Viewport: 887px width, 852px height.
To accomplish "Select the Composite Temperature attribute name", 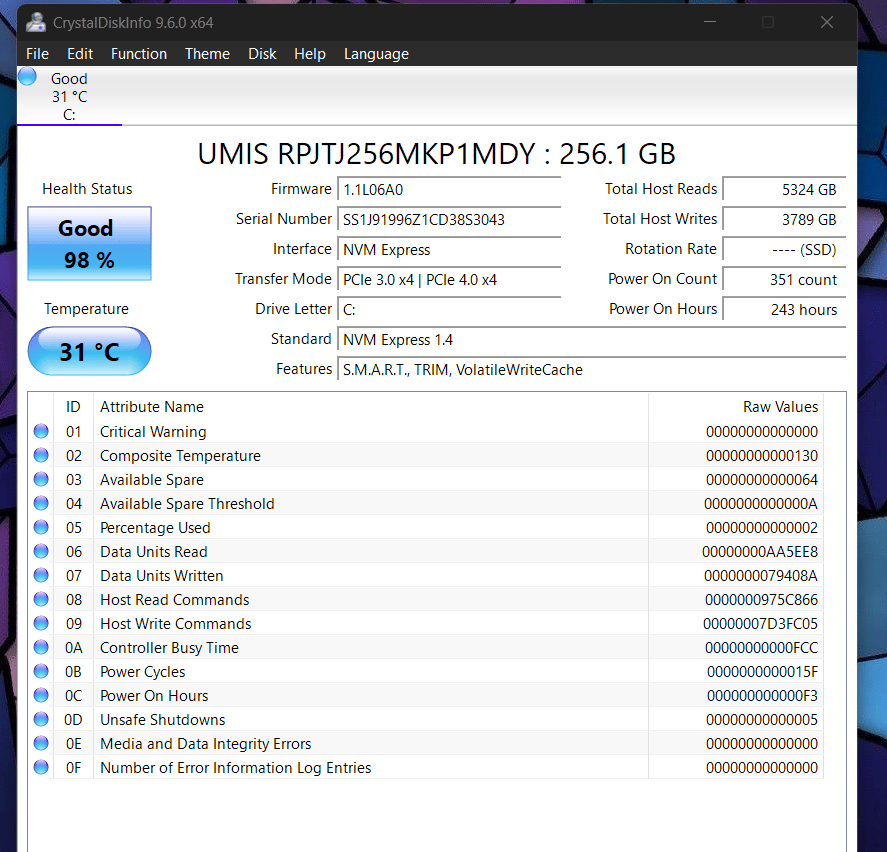I will (180, 455).
